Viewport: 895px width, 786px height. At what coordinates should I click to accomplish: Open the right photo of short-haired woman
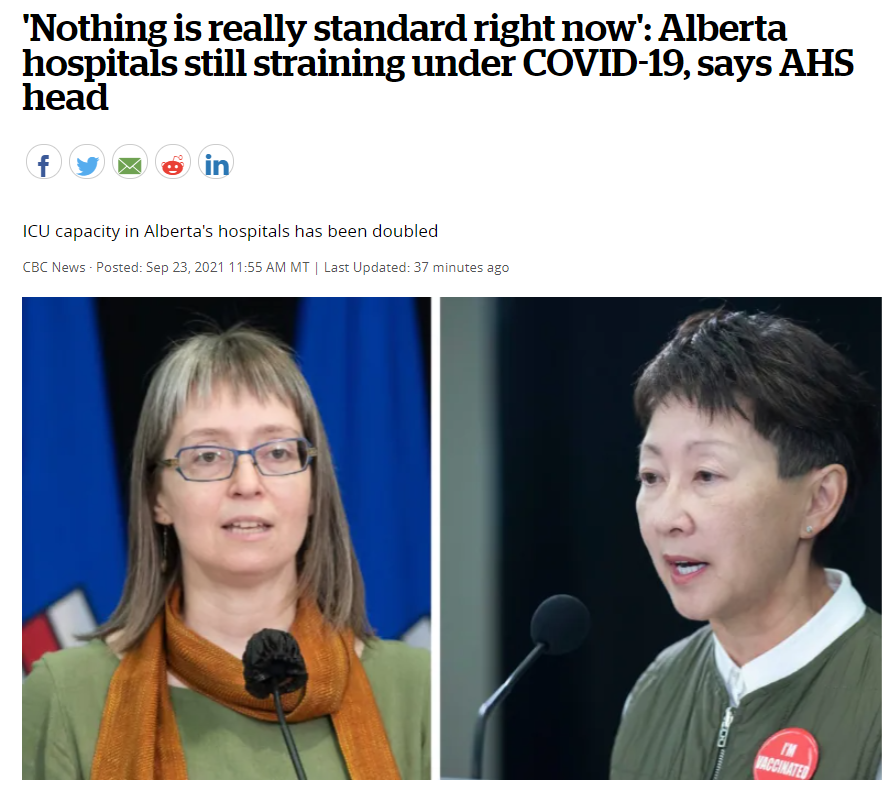tap(660, 538)
